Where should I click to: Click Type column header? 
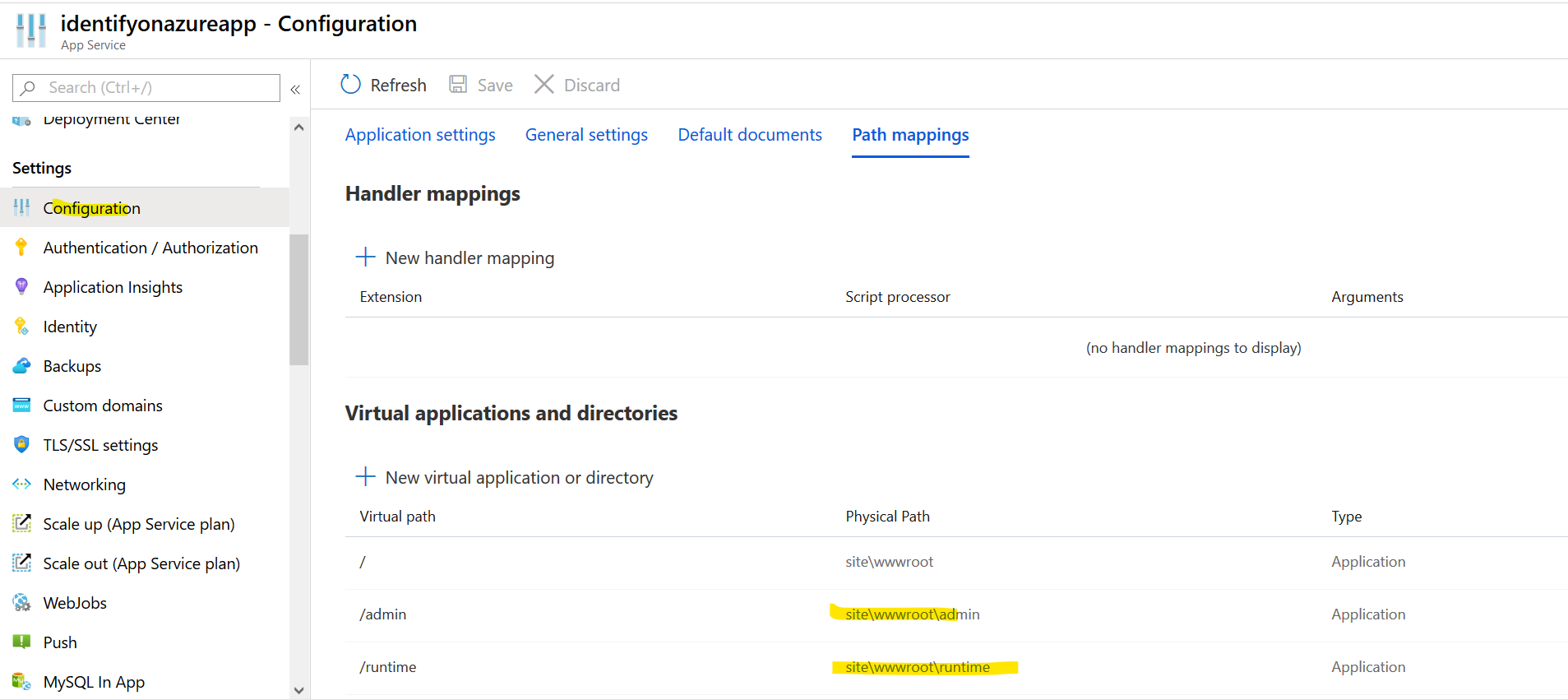[x=1347, y=517]
